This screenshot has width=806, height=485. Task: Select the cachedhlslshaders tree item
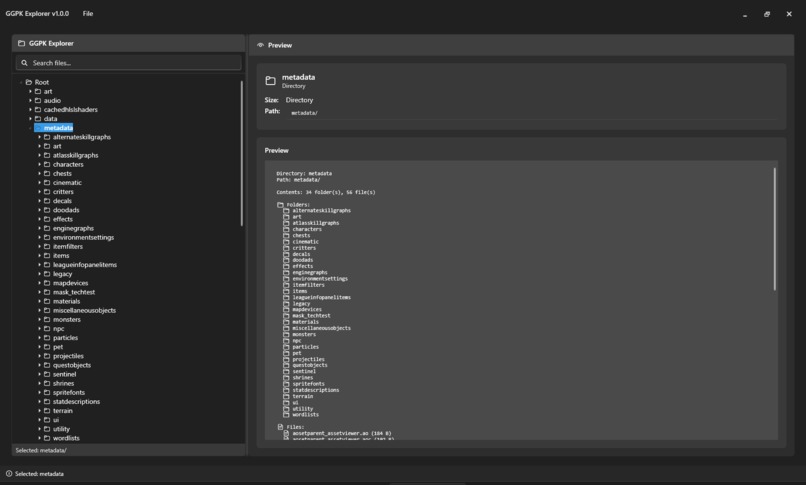[x=70, y=109]
